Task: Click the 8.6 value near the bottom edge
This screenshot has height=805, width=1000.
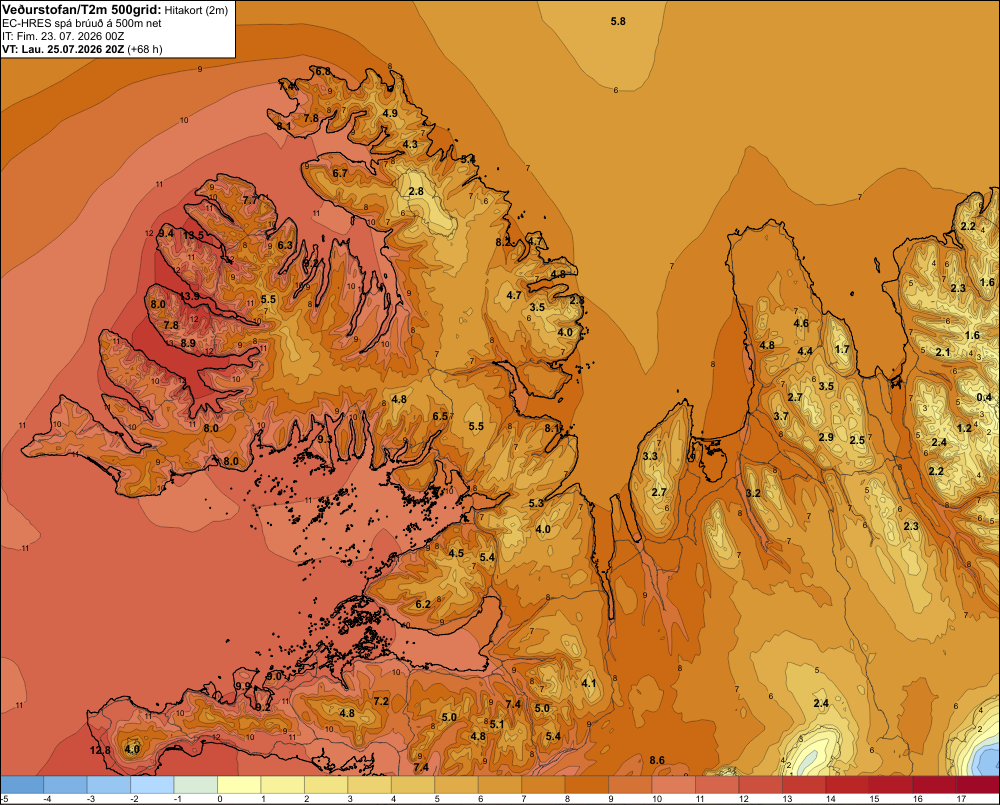Action: pyautogui.click(x=657, y=760)
